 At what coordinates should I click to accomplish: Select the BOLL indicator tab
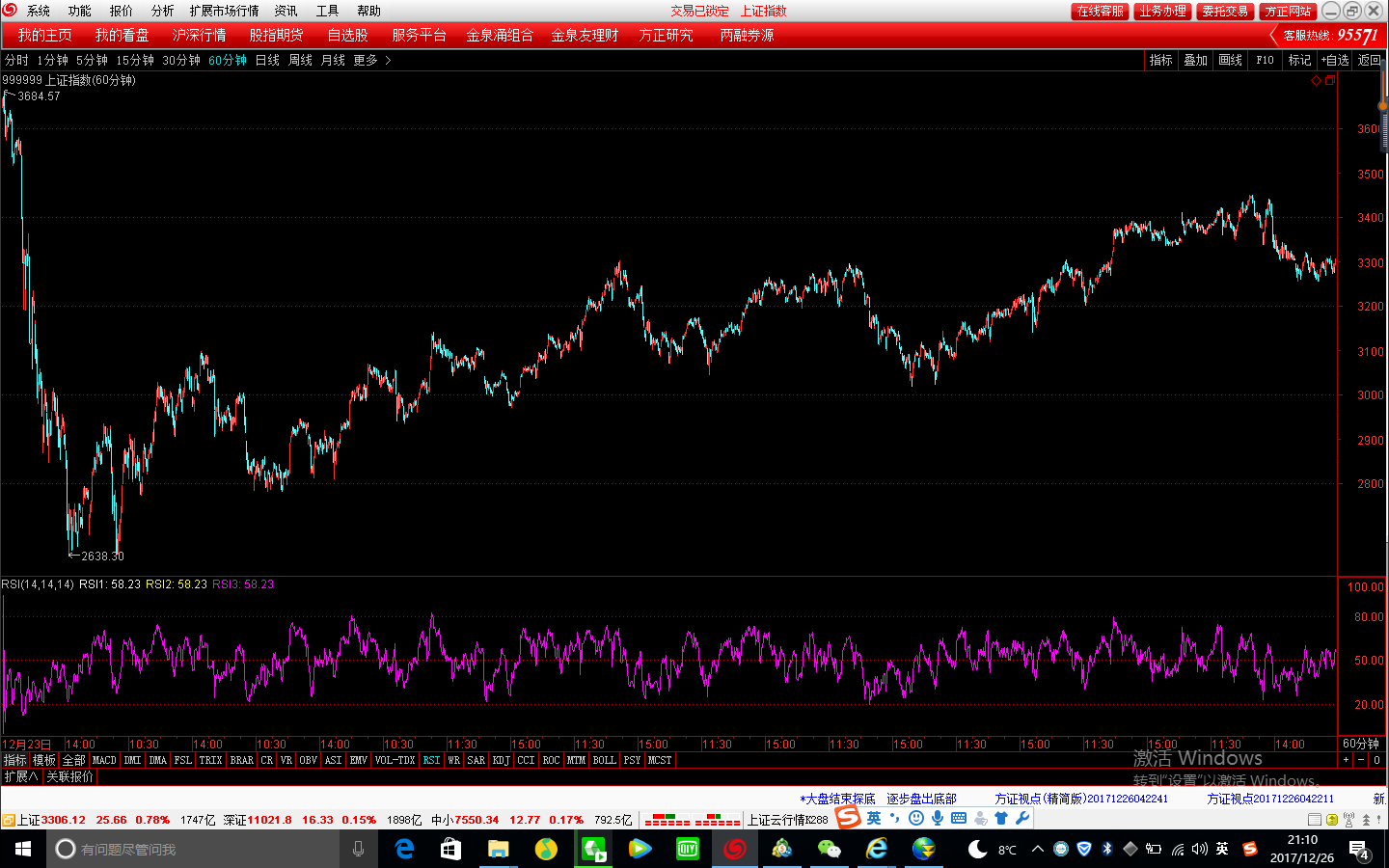[x=604, y=760]
